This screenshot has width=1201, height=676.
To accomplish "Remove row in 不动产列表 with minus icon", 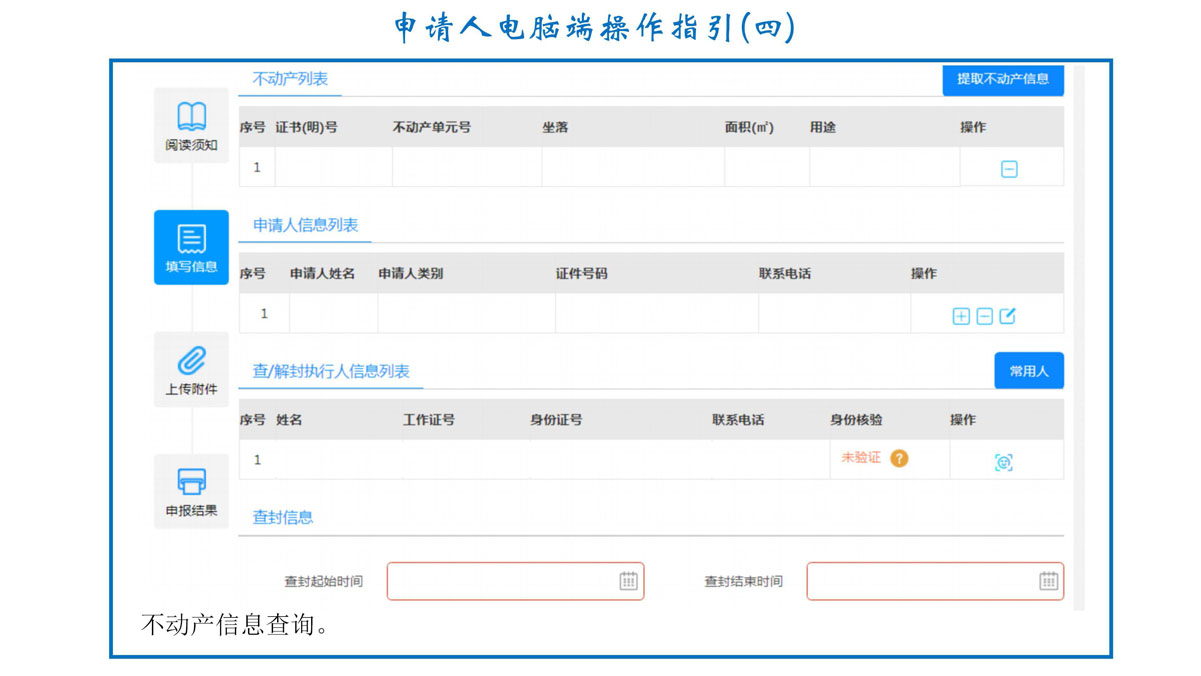I will point(1009,169).
